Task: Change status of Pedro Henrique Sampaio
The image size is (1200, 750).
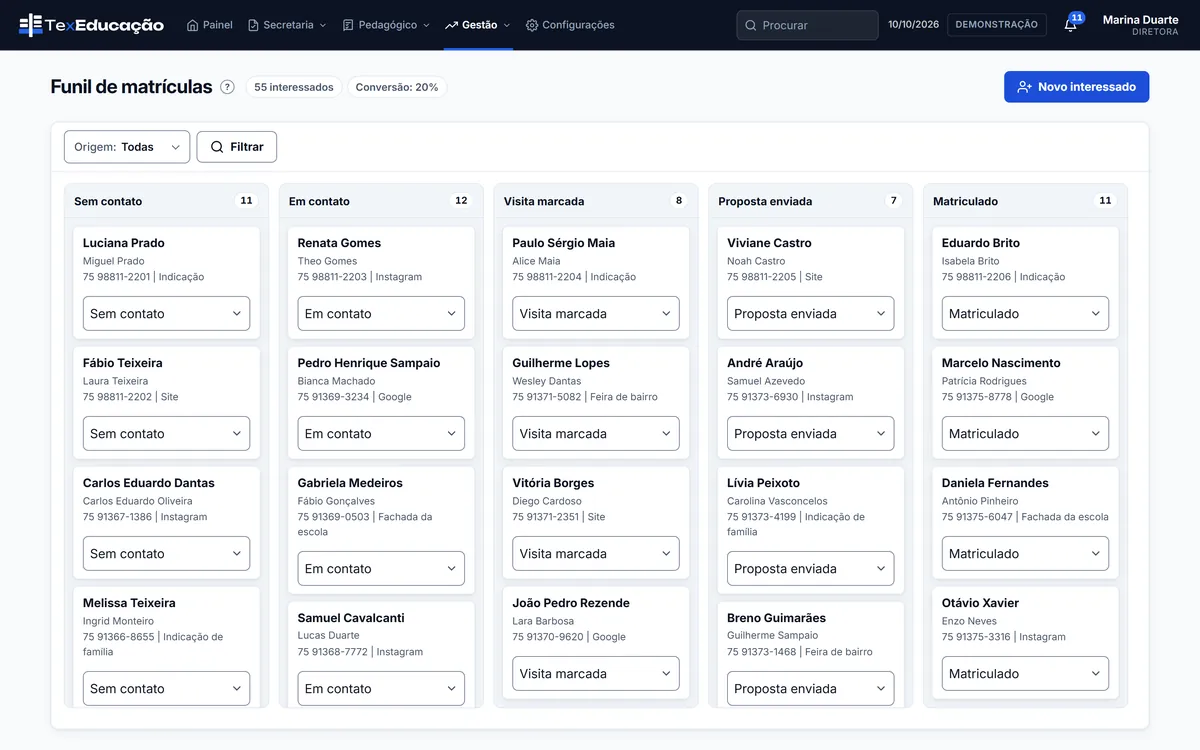Action: click(381, 433)
